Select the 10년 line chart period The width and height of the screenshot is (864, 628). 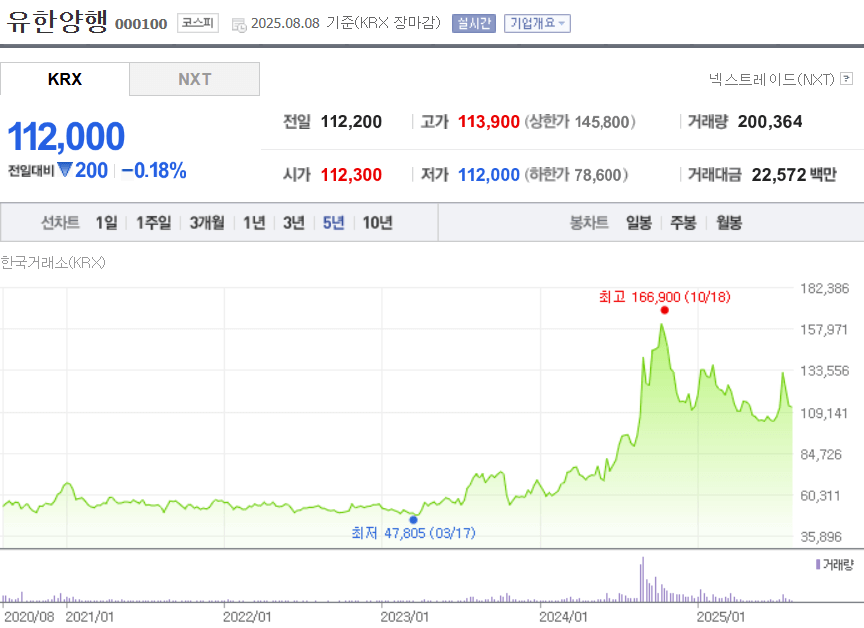pos(377,223)
